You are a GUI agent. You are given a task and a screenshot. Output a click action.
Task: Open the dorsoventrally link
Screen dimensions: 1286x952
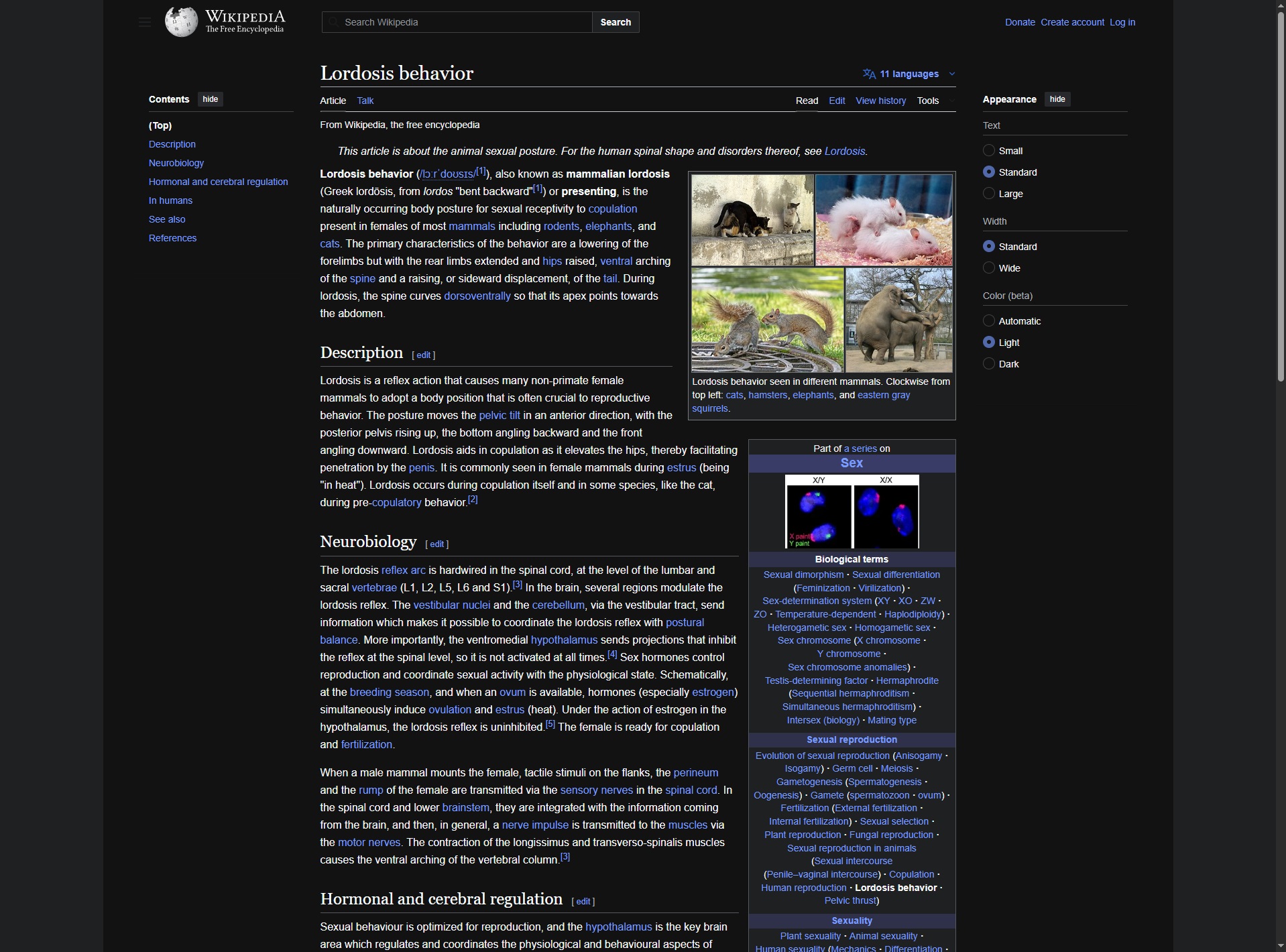tap(477, 296)
